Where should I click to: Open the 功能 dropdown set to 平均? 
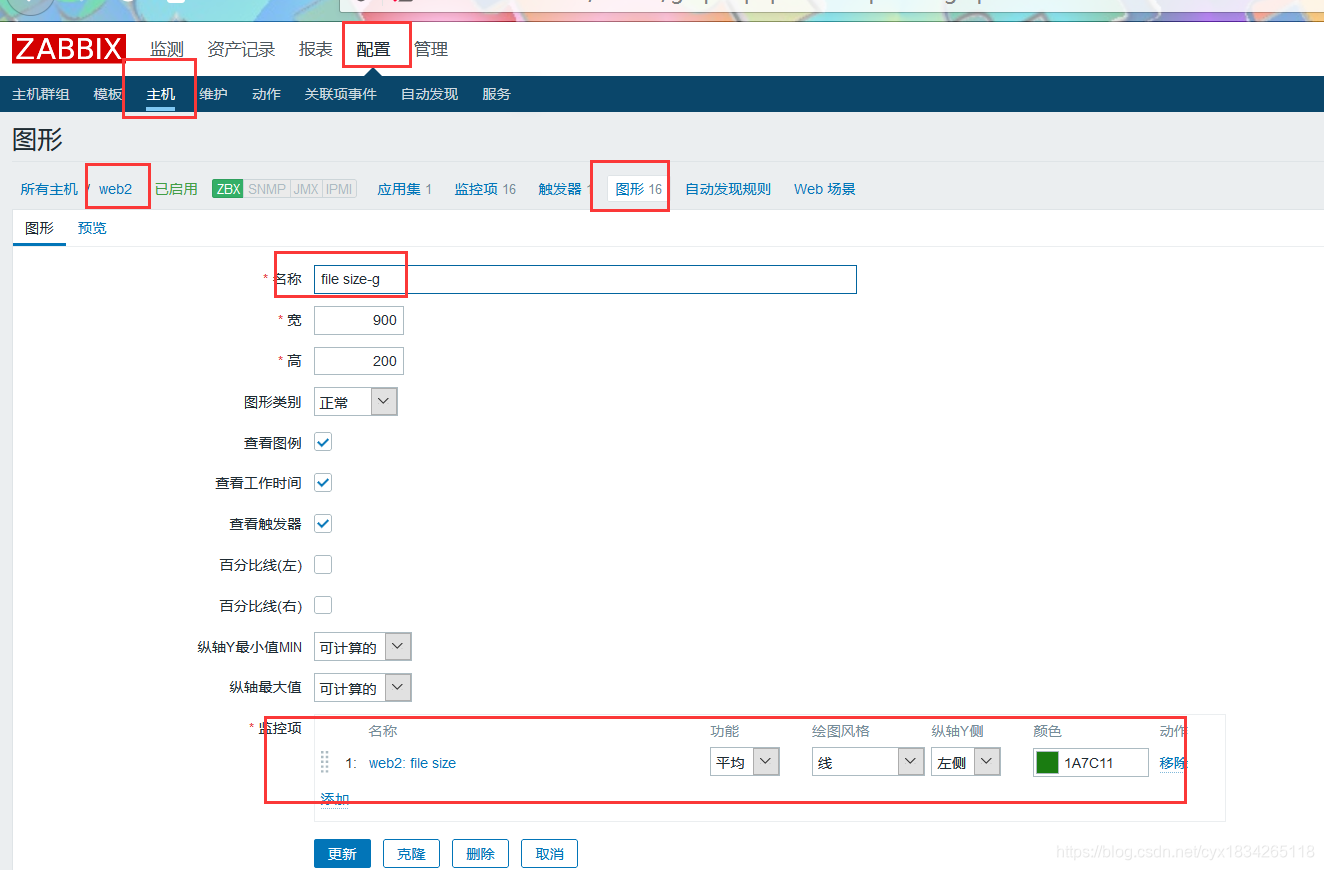pyautogui.click(x=745, y=762)
